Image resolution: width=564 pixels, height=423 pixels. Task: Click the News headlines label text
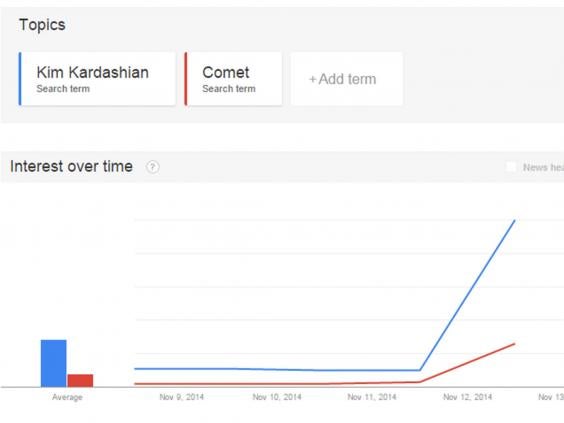[543, 167]
